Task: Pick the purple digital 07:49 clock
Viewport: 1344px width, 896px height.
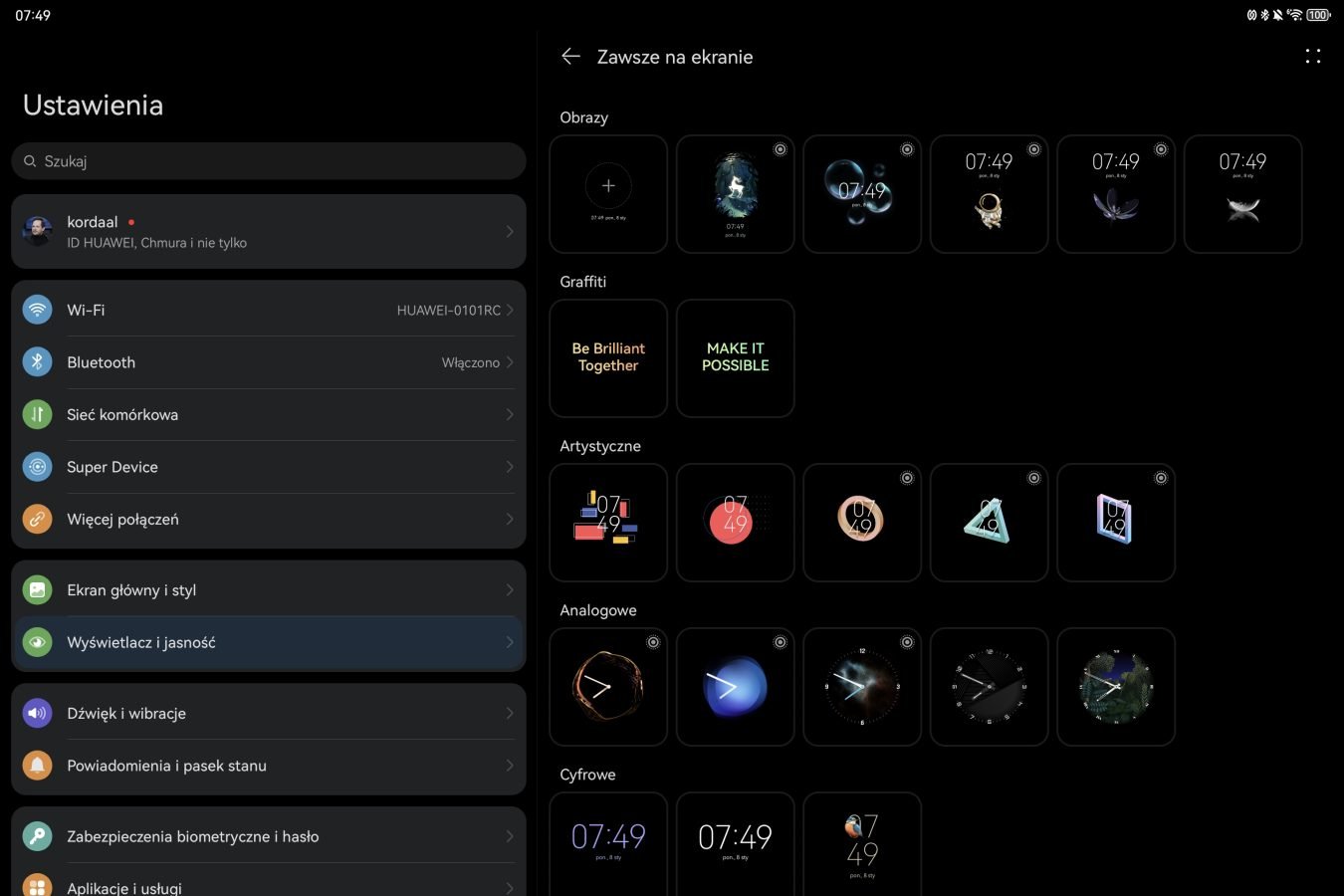Action: pyautogui.click(x=608, y=839)
